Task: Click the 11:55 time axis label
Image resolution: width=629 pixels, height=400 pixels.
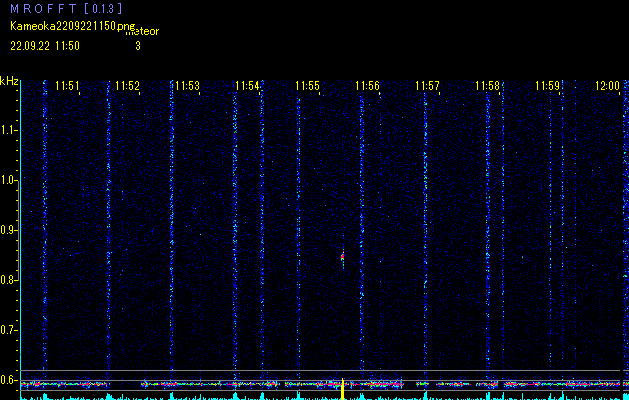Action: [307, 86]
